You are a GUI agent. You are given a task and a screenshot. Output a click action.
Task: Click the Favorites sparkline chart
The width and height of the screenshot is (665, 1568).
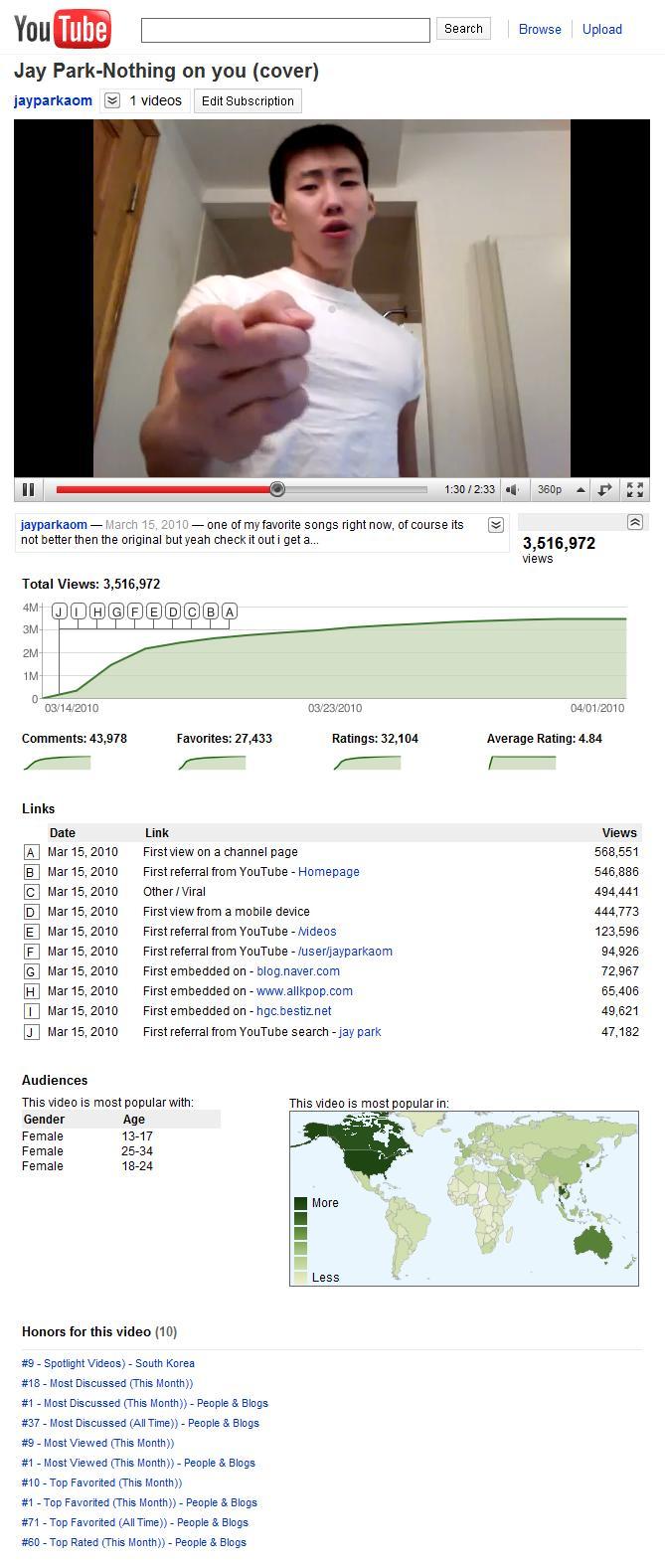(x=212, y=763)
